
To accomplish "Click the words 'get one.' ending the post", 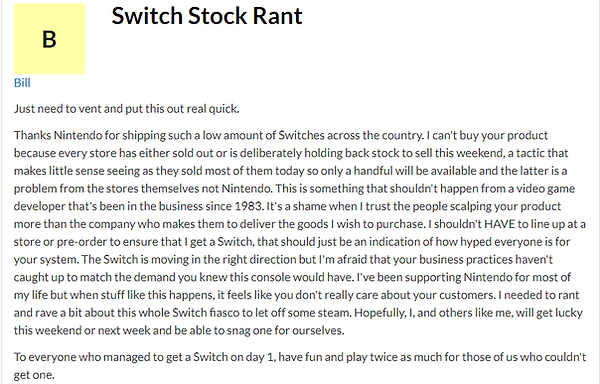I will (34, 375).
